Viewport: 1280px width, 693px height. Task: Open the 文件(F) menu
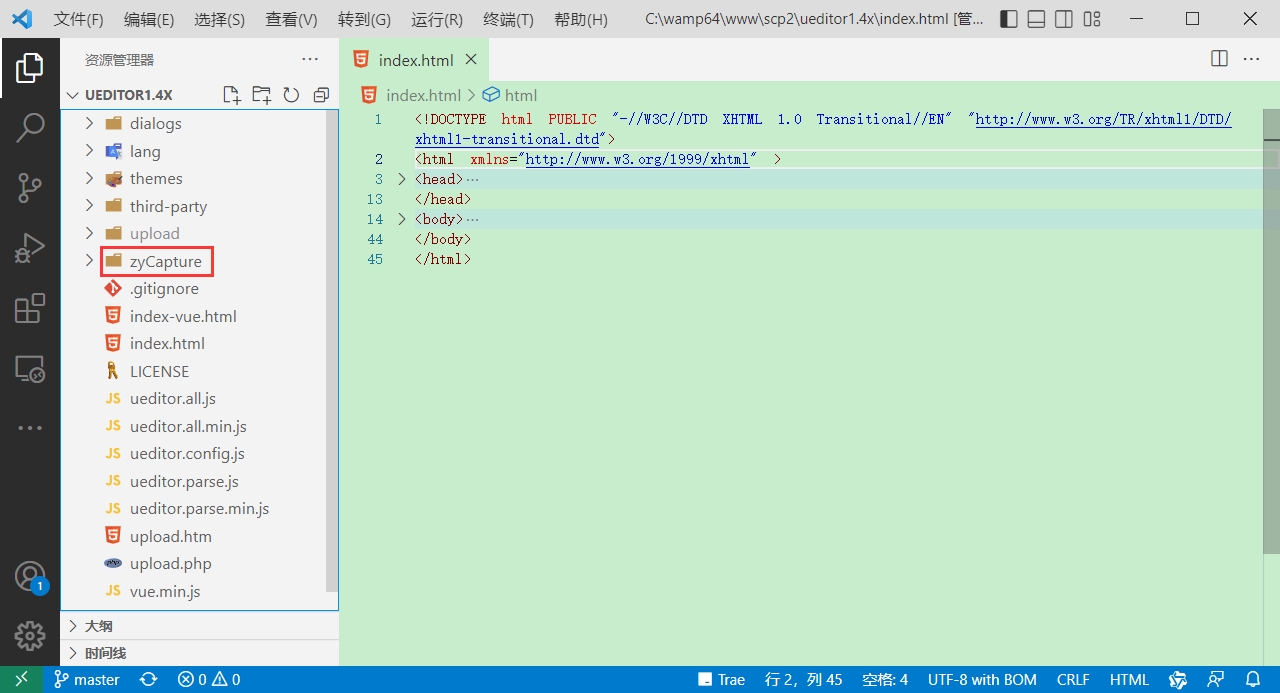[x=78, y=19]
